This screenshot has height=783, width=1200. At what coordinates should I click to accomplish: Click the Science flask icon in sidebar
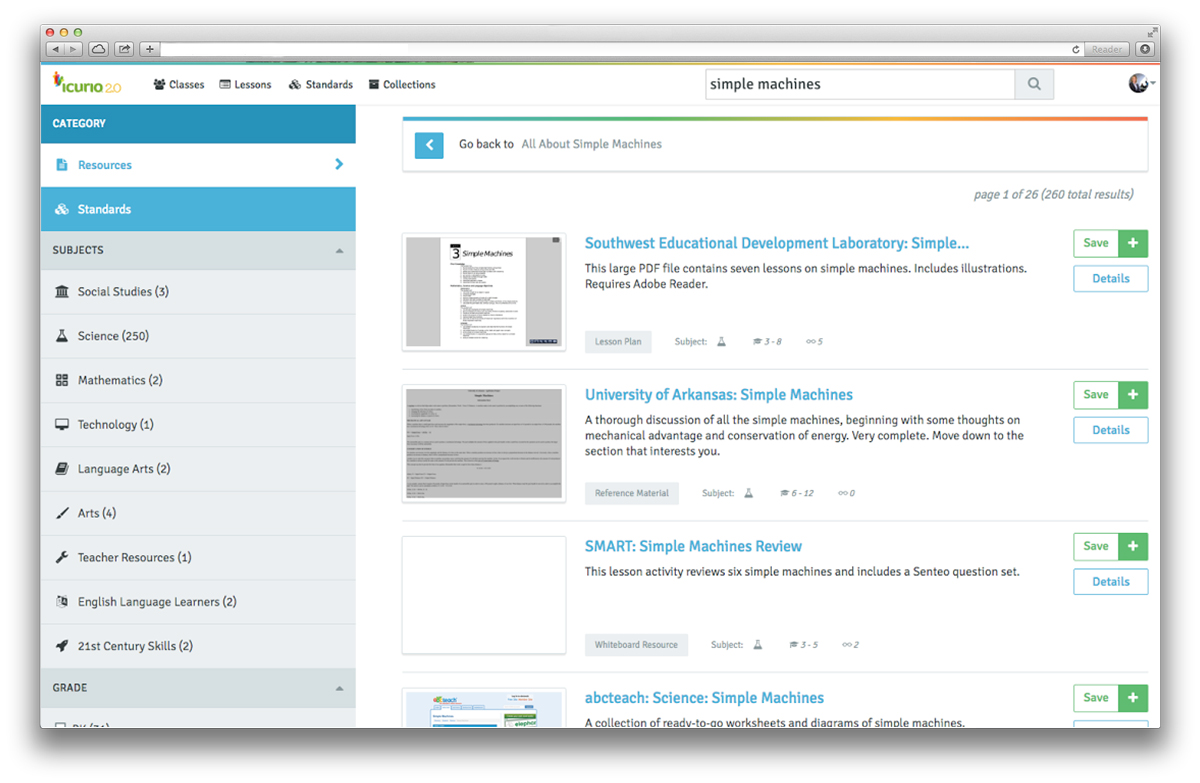click(62, 336)
